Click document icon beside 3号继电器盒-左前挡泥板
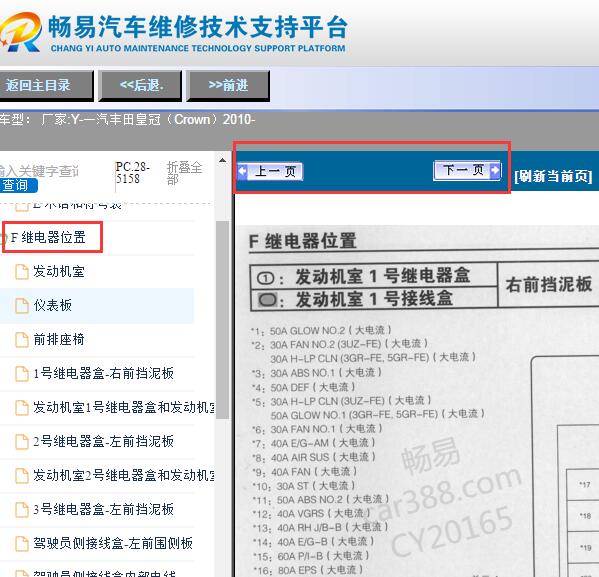The image size is (599, 577). coord(22,510)
